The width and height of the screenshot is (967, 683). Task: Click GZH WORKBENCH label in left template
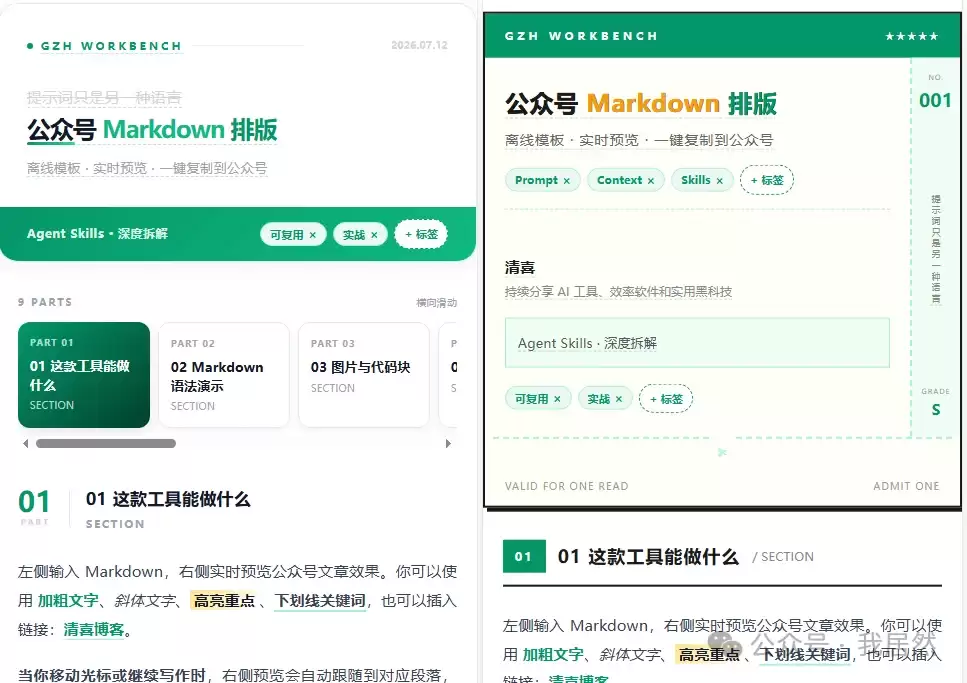pos(112,46)
